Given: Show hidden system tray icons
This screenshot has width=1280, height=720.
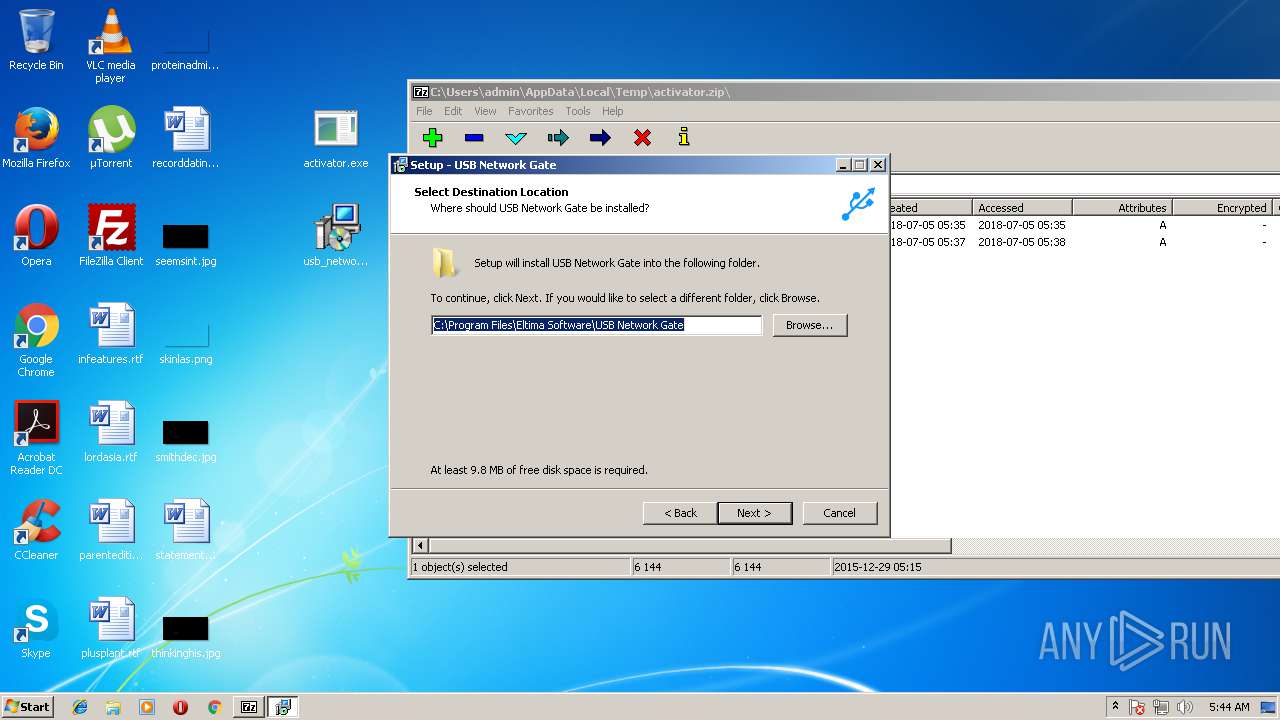Looking at the screenshot, I should pyautogui.click(x=1115, y=707).
